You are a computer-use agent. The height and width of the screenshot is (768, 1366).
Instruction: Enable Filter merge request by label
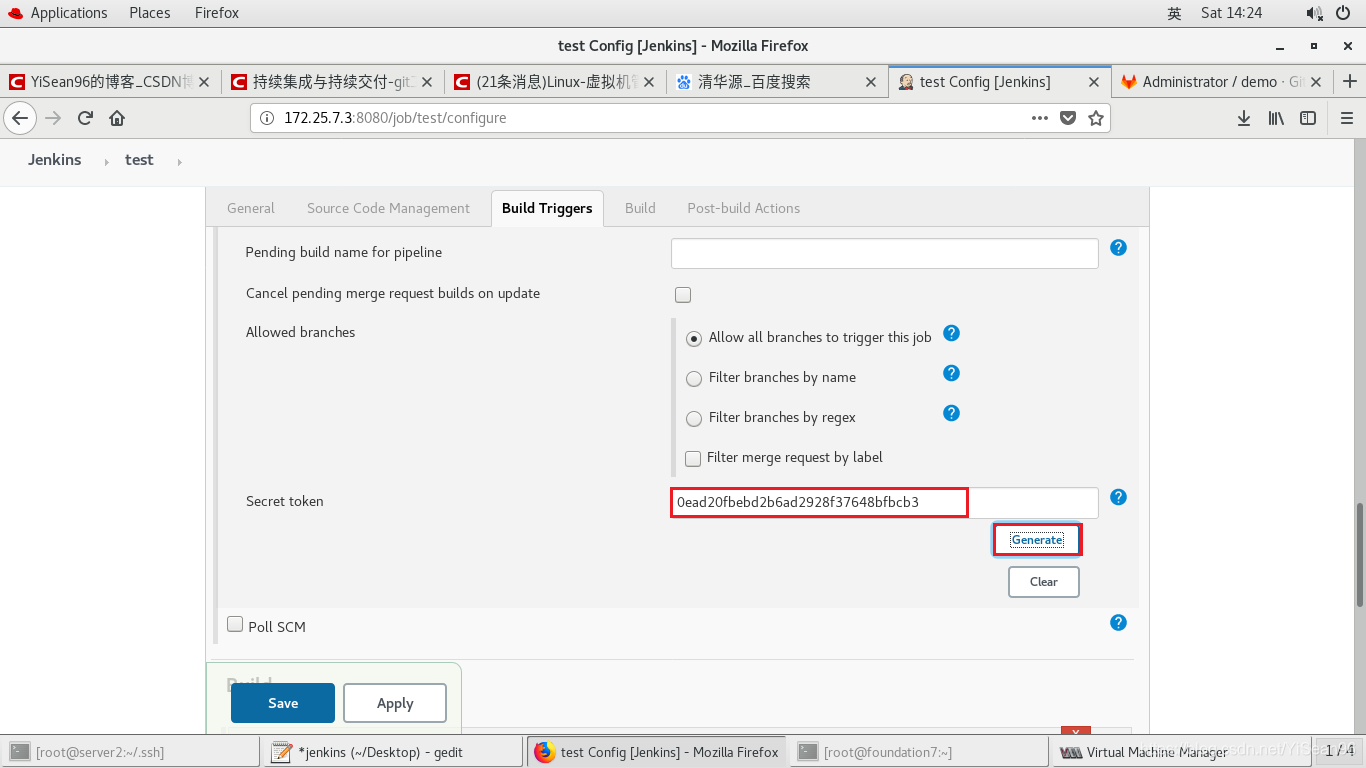tap(693, 458)
